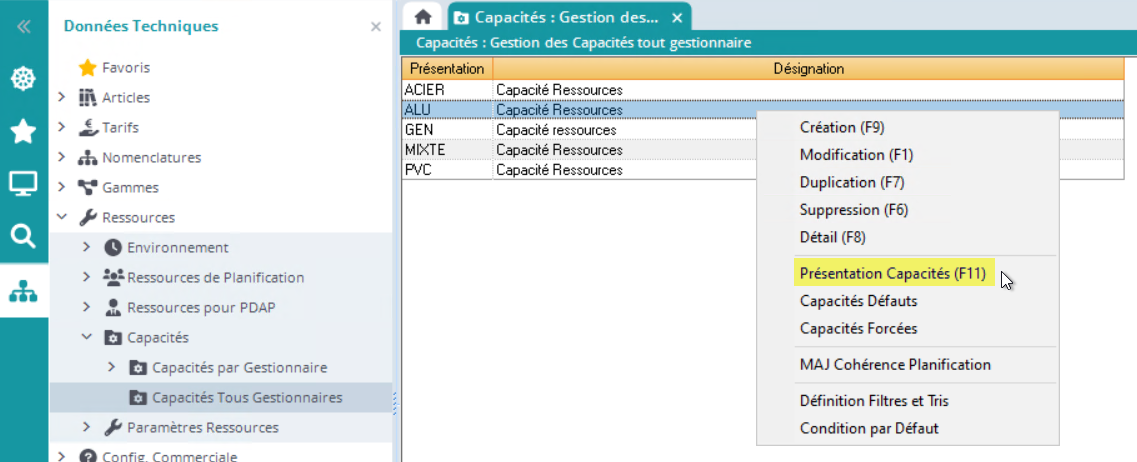Expand the Nomenclatures tree arrow
Screen dimensions: 1137x462
(62, 157)
